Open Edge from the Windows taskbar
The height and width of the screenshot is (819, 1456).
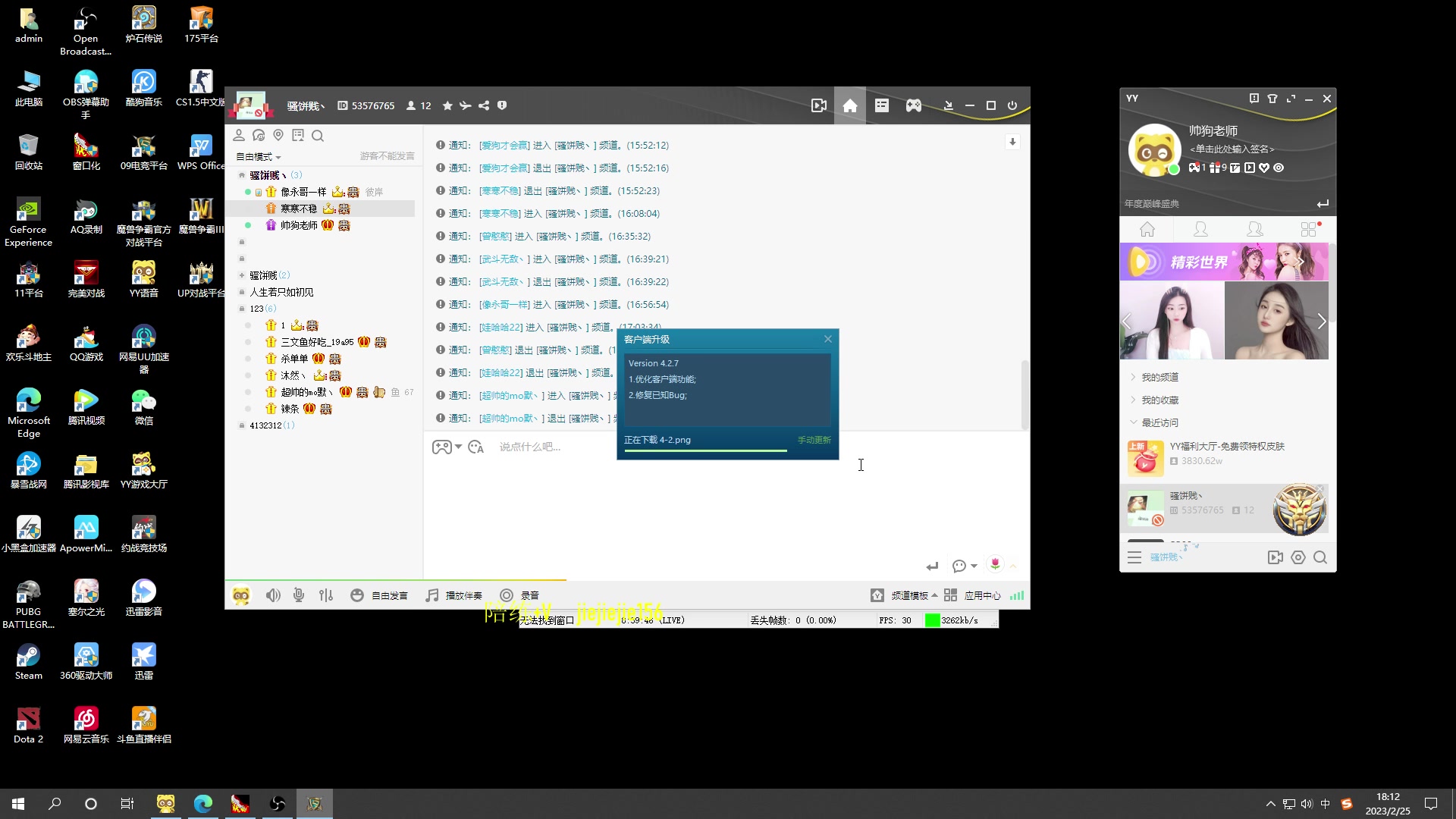pyautogui.click(x=202, y=804)
